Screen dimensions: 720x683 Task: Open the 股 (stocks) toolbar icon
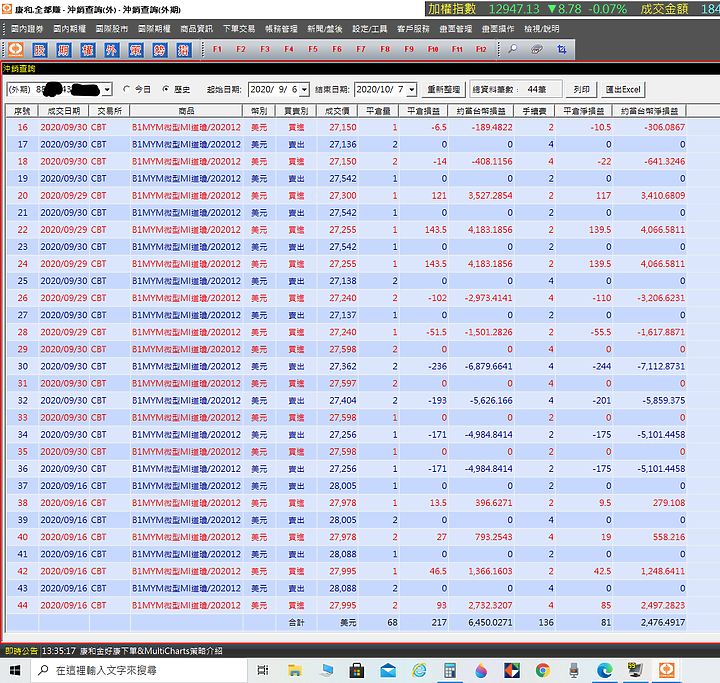[39, 50]
